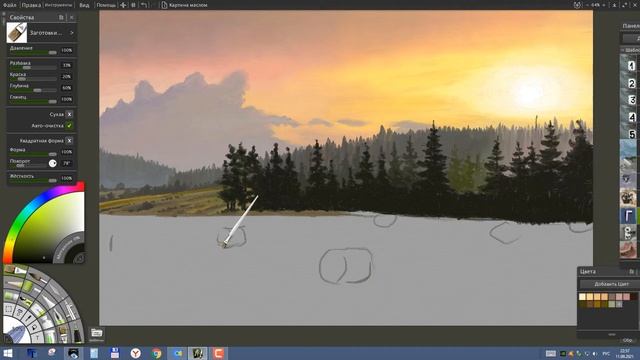Adjust the Краска slider
640x360 pixels.
pyautogui.click(x=33, y=78)
